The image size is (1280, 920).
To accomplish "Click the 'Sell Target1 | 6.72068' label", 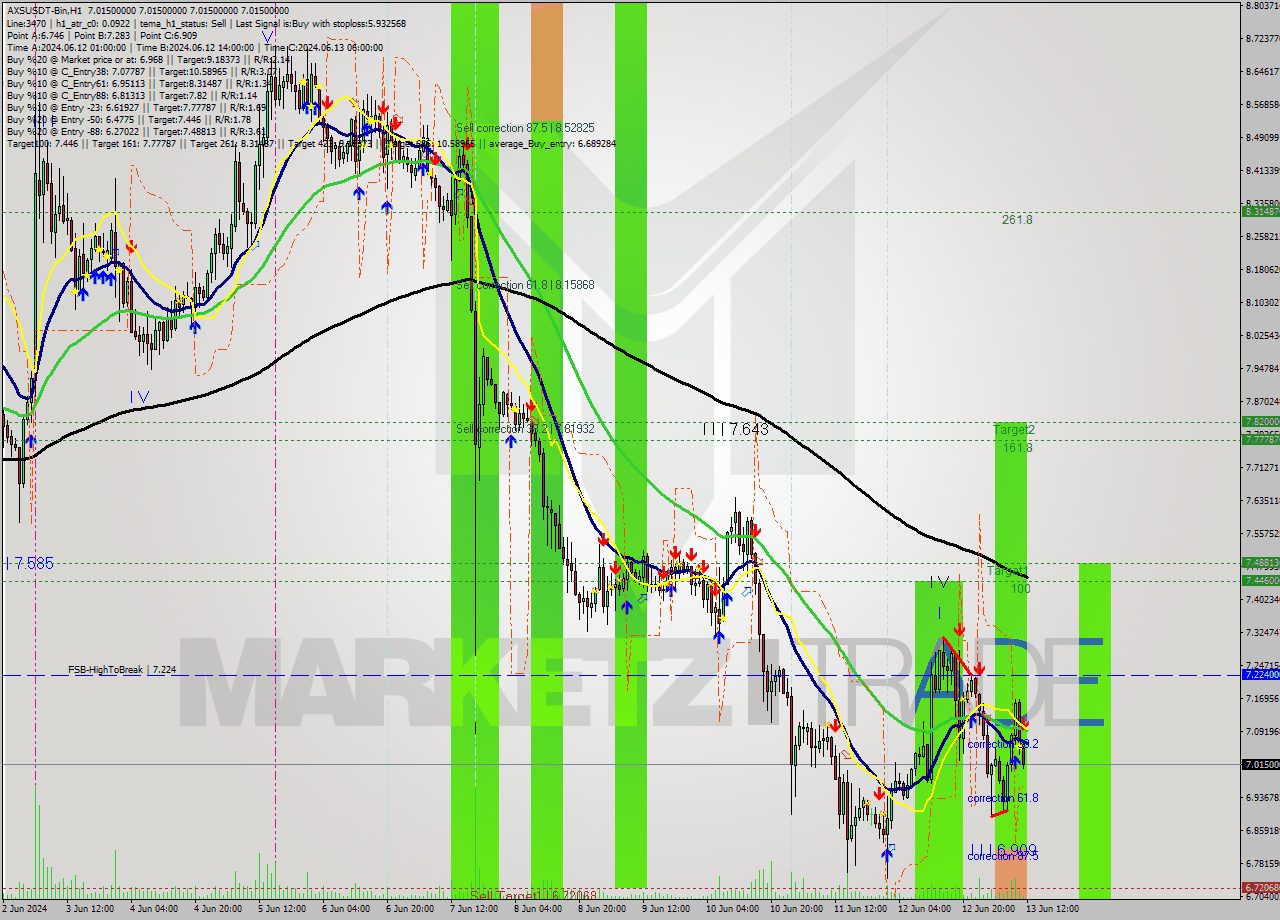I will (533, 895).
